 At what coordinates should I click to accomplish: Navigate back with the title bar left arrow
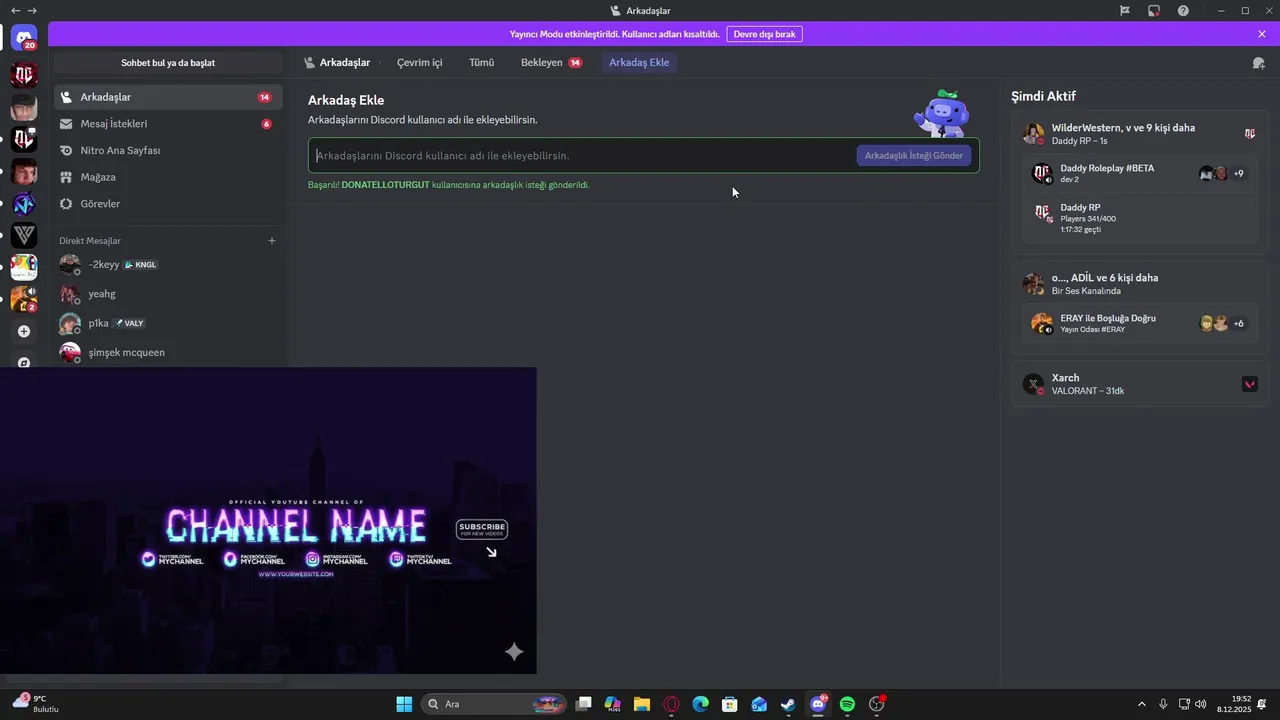(x=15, y=11)
